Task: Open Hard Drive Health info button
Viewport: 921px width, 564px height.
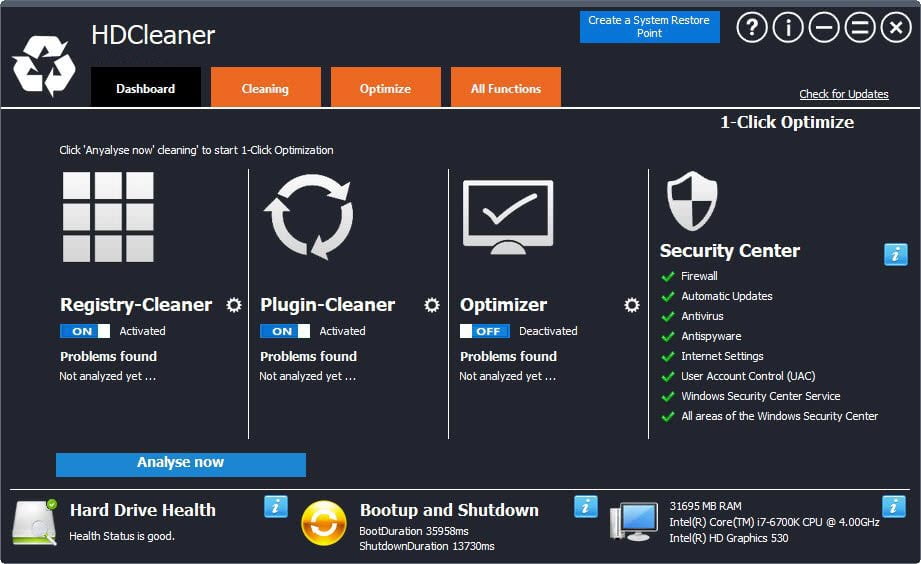Action: pos(275,506)
